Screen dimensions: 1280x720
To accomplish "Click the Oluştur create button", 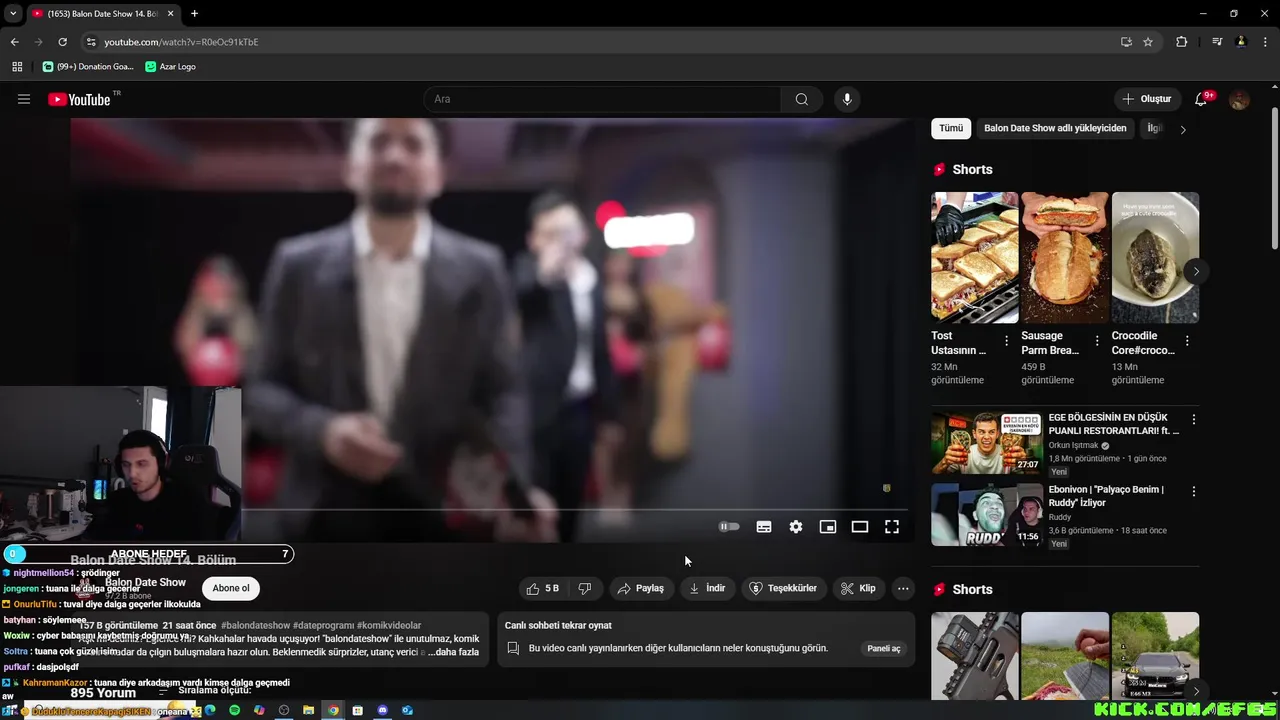I will coord(1147,99).
